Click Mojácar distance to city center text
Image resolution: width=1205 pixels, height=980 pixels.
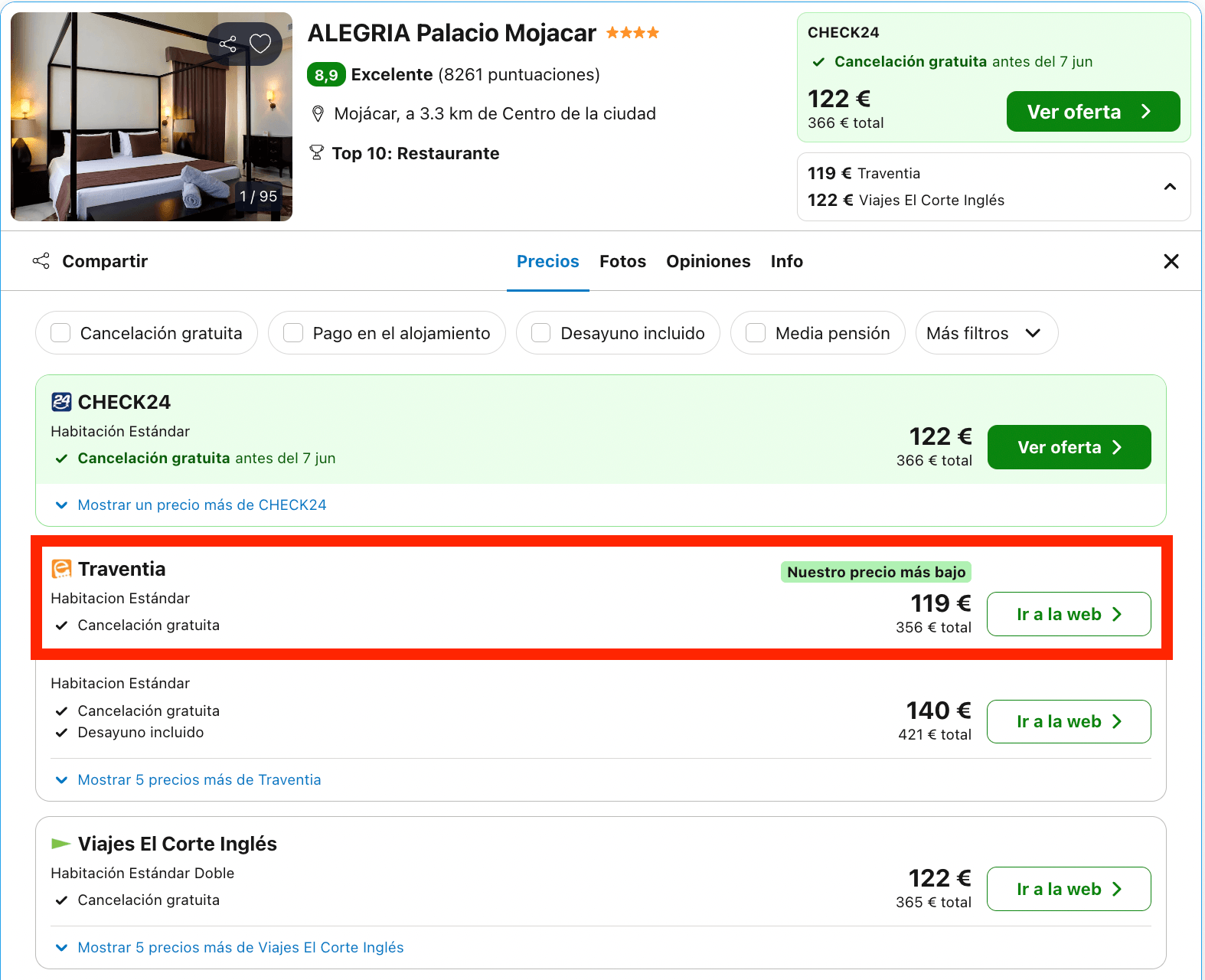[495, 114]
